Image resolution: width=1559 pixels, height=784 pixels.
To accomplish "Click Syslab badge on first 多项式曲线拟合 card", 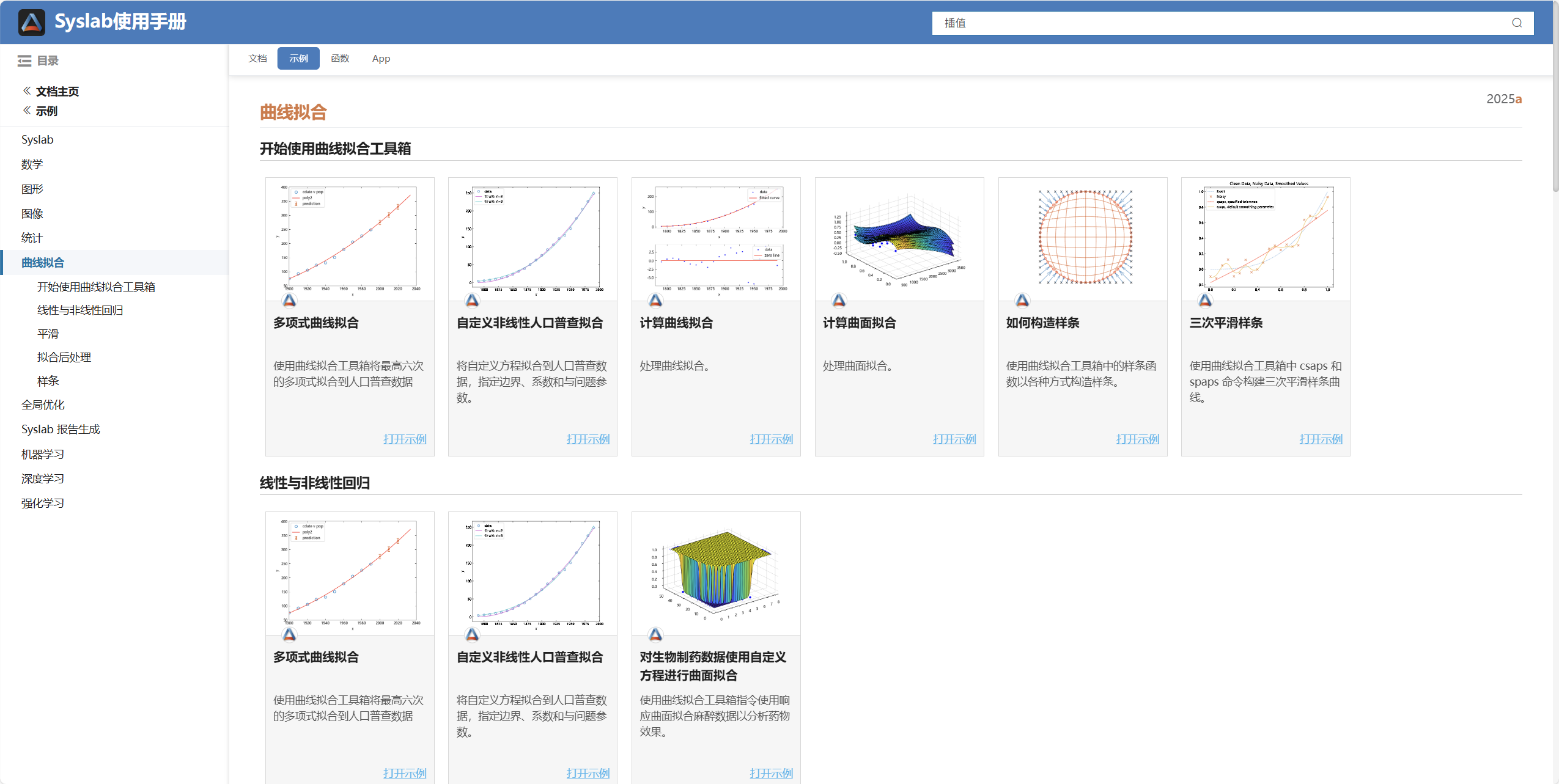I will tap(289, 300).
